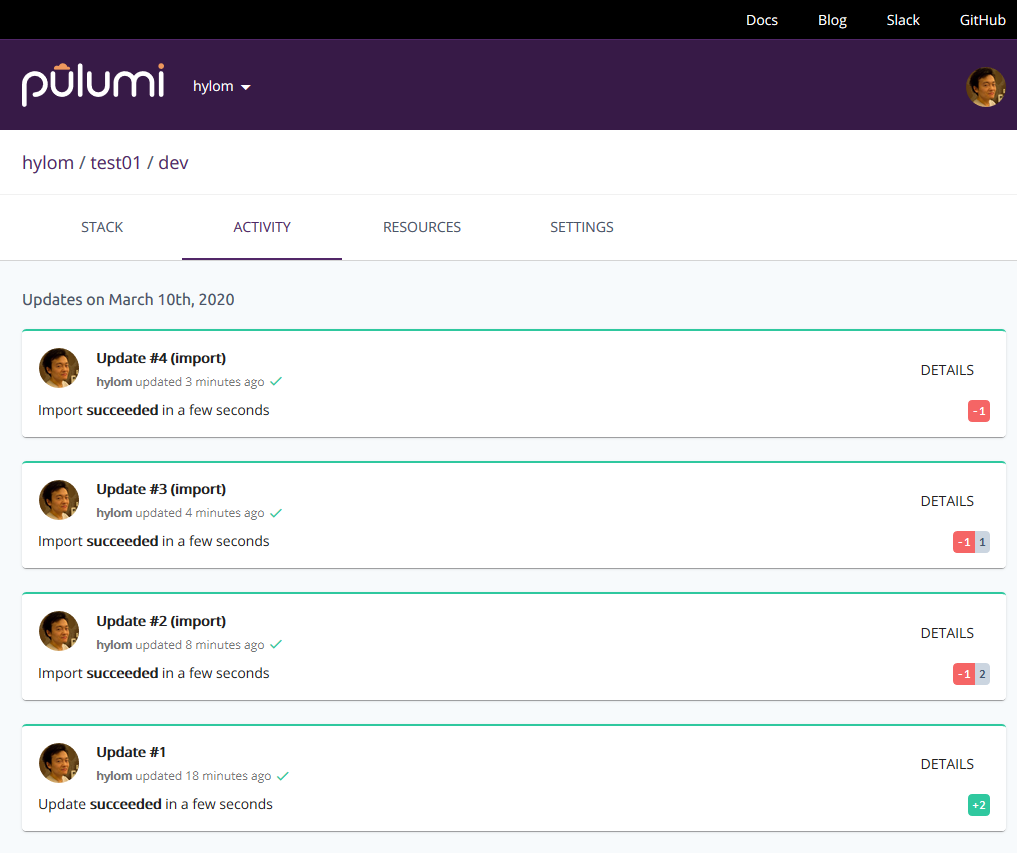Click the success checkmark on Update #3
1017x853 pixels.
(x=276, y=513)
